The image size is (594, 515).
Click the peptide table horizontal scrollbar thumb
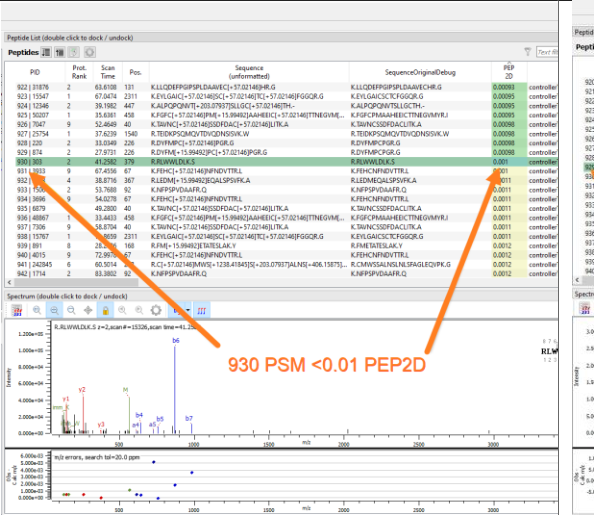tap(76, 282)
